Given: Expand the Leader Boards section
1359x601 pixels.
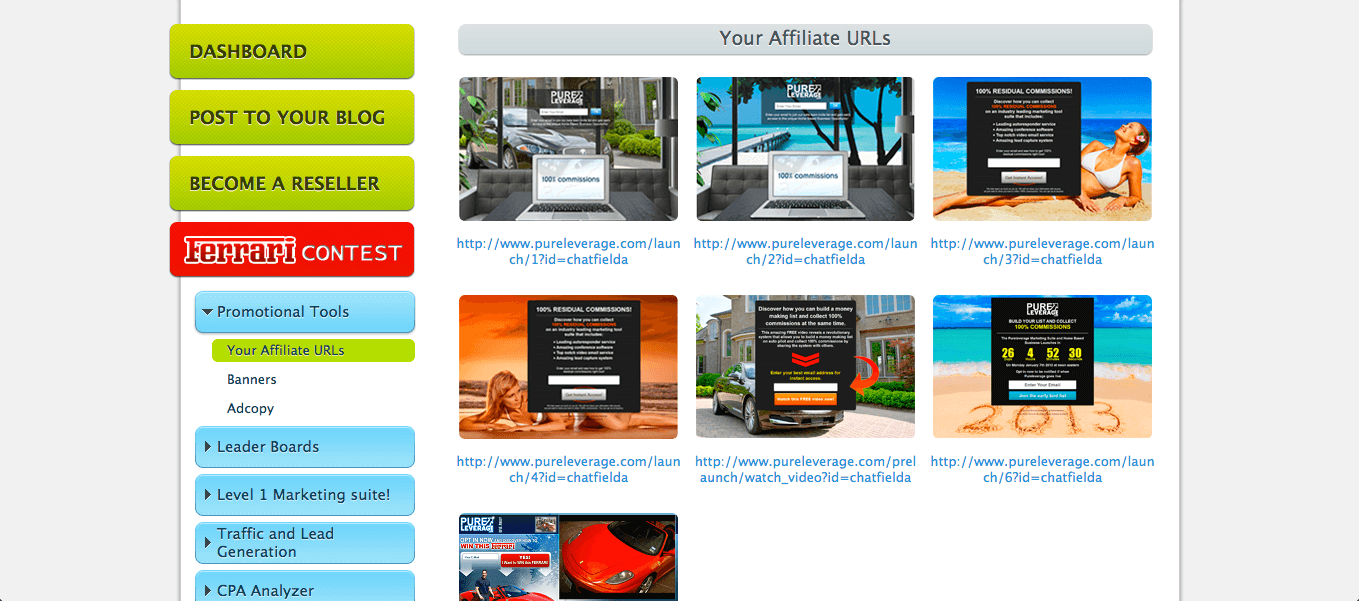Looking at the screenshot, I should coord(305,447).
